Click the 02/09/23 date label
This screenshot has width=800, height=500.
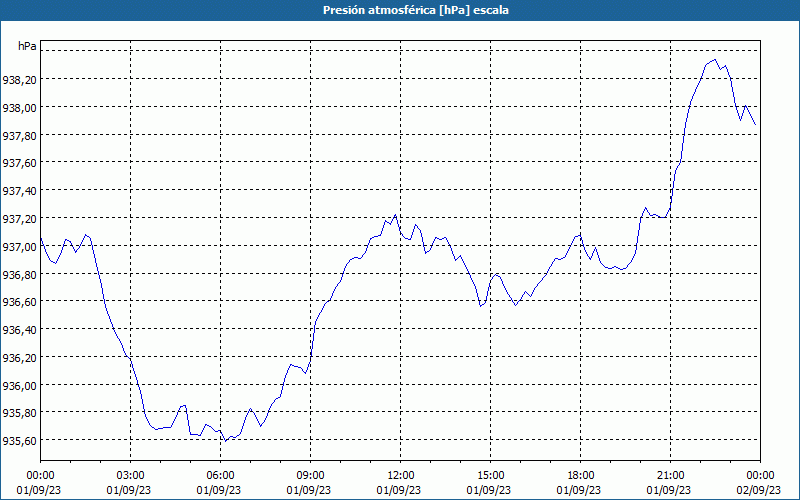[x=759, y=490]
